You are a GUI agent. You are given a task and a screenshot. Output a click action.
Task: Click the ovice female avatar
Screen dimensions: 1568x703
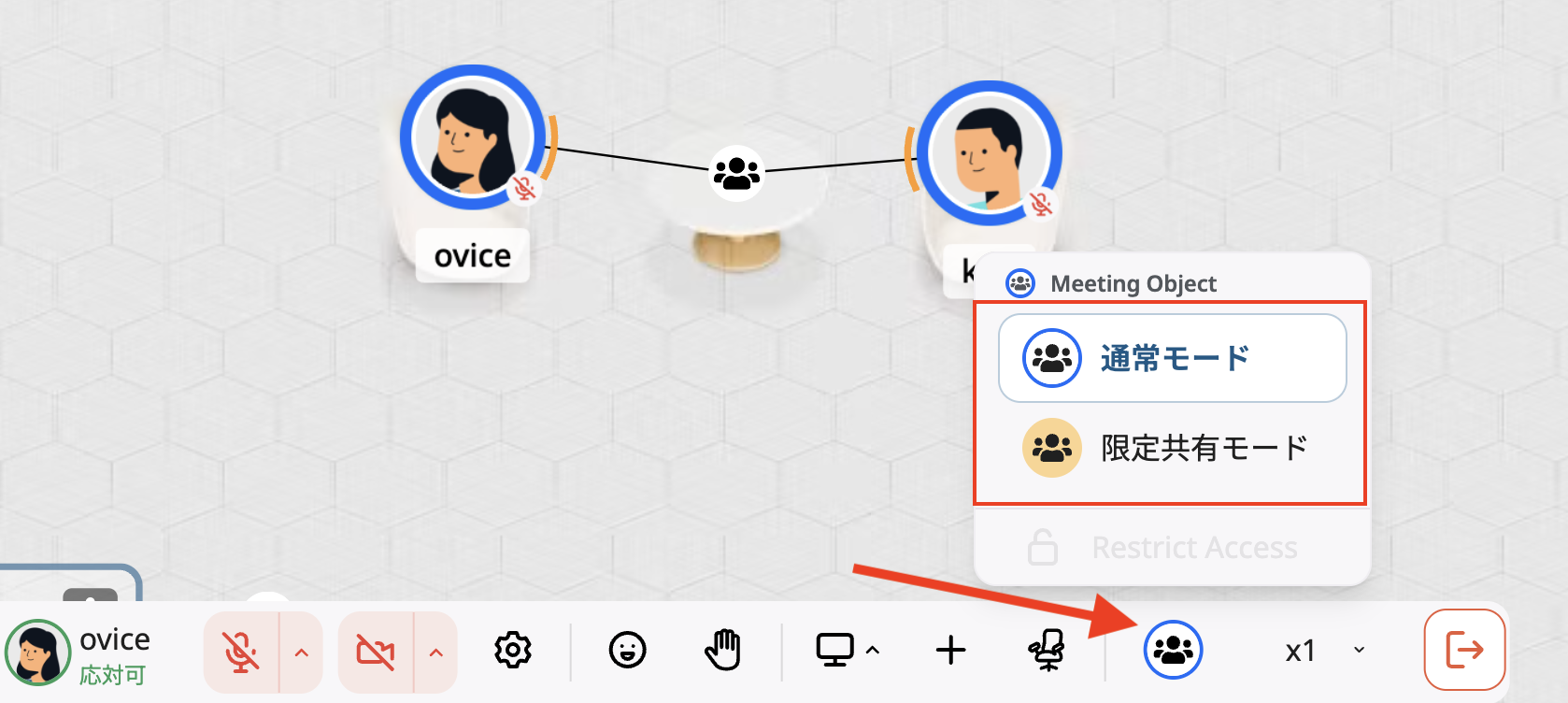tap(472, 137)
